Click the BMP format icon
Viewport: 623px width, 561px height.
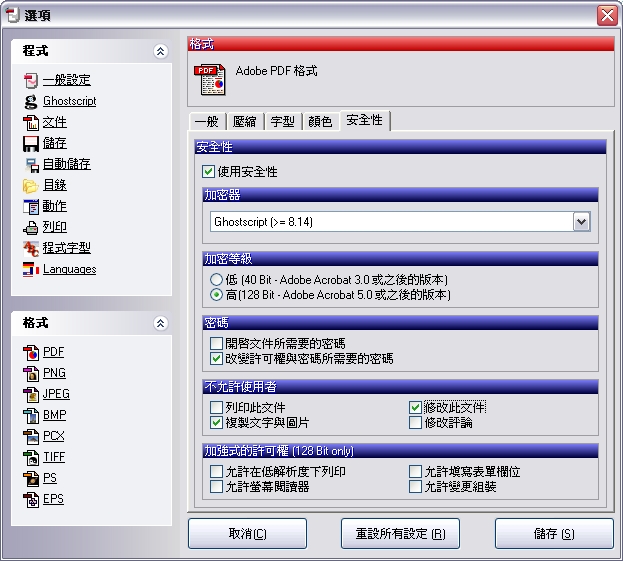click(31, 415)
